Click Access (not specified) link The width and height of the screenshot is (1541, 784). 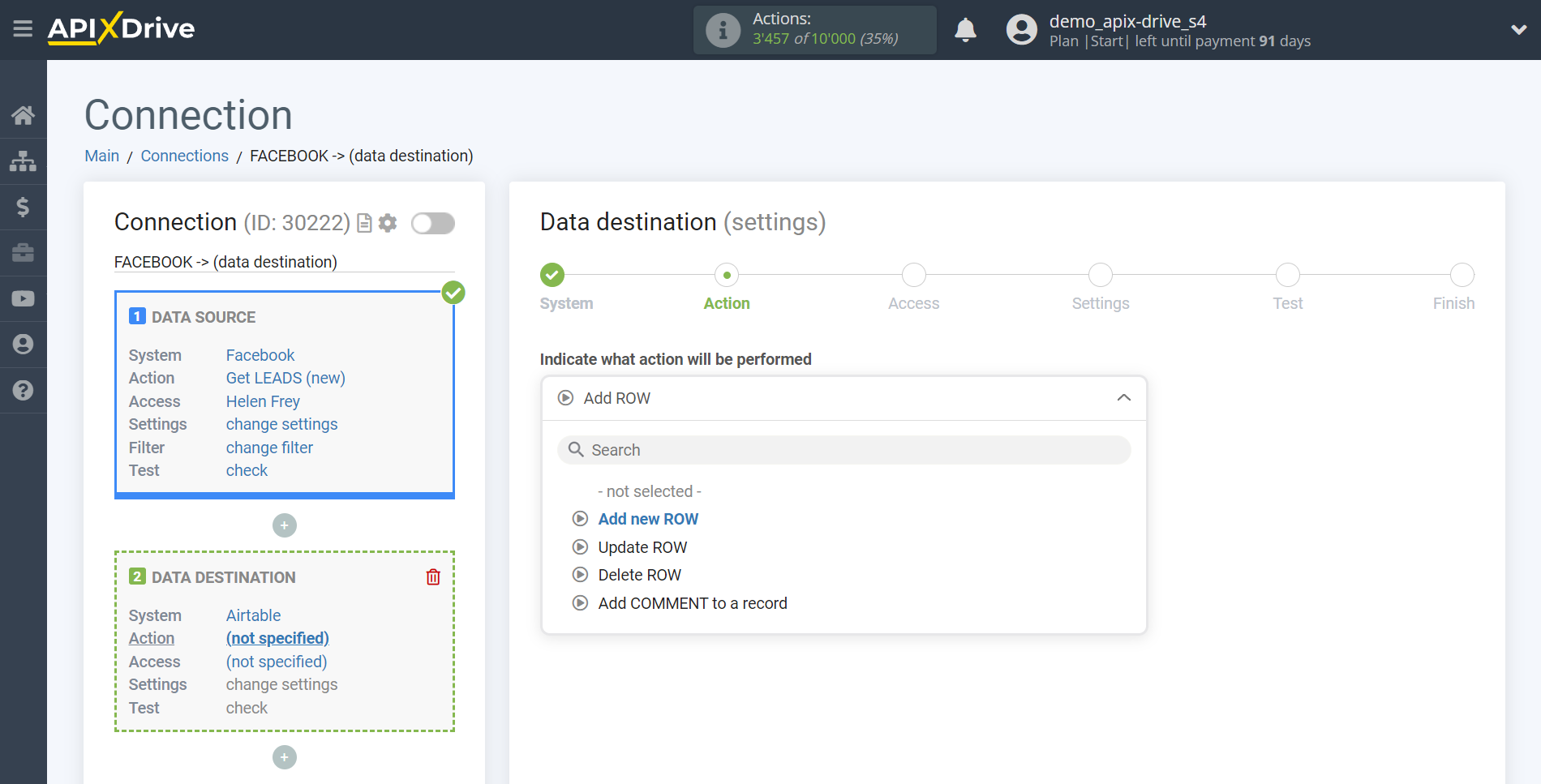click(277, 662)
